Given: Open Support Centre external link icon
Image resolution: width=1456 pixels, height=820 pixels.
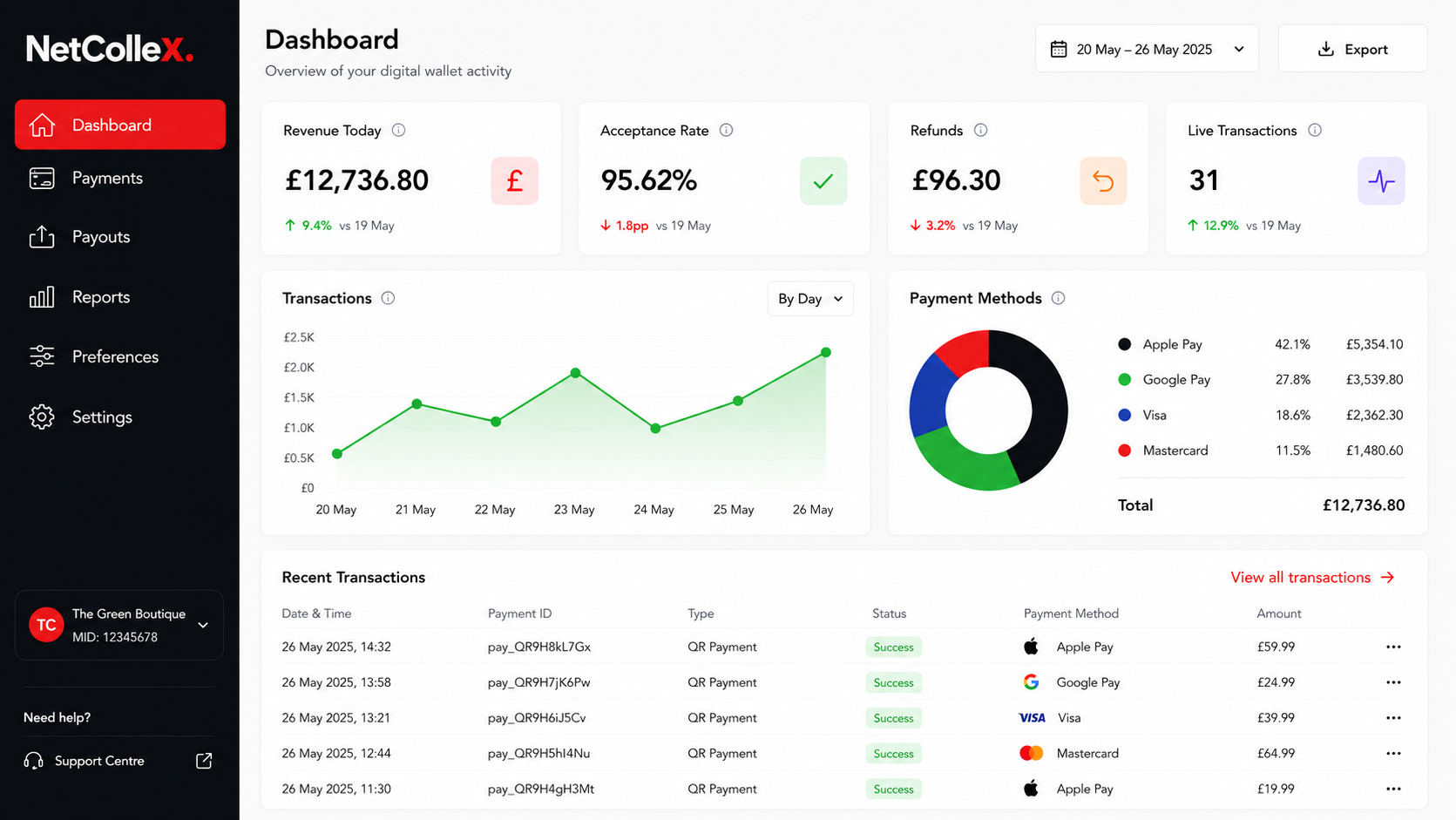Looking at the screenshot, I should pos(204,761).
